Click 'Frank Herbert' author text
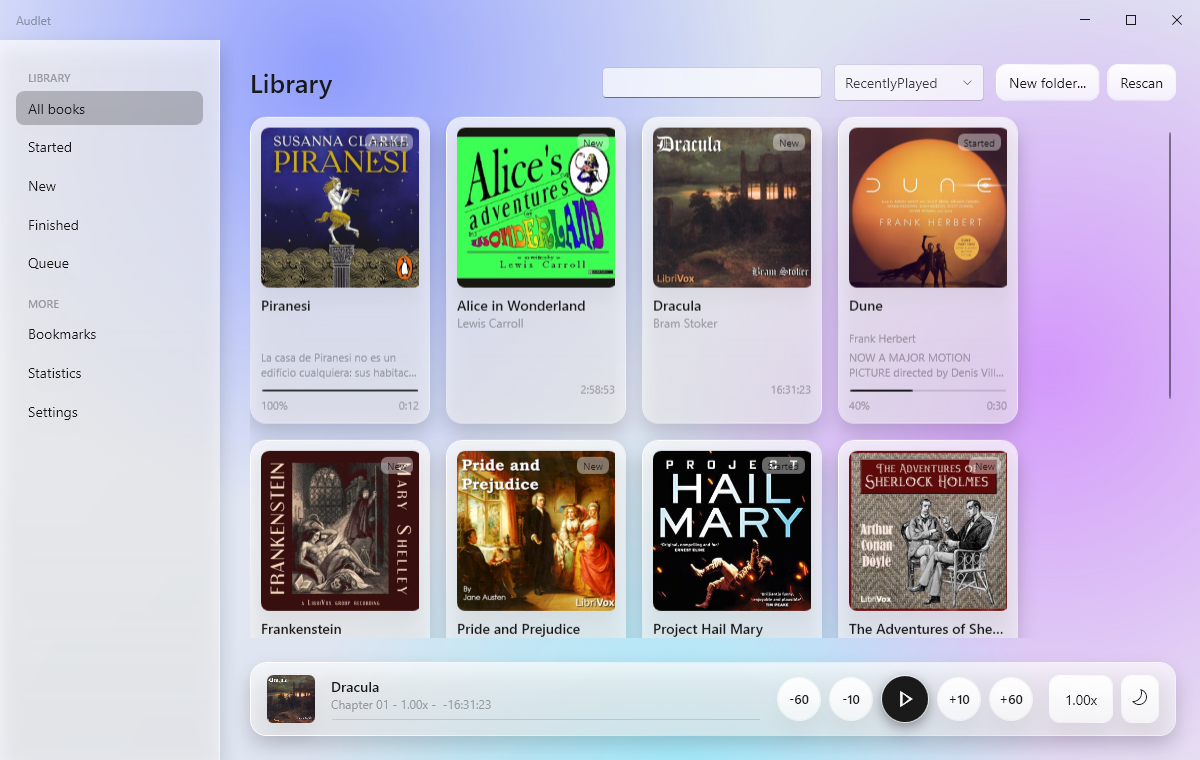The image size is (1200, 760). pyautogui.click(x=882, y=339)
